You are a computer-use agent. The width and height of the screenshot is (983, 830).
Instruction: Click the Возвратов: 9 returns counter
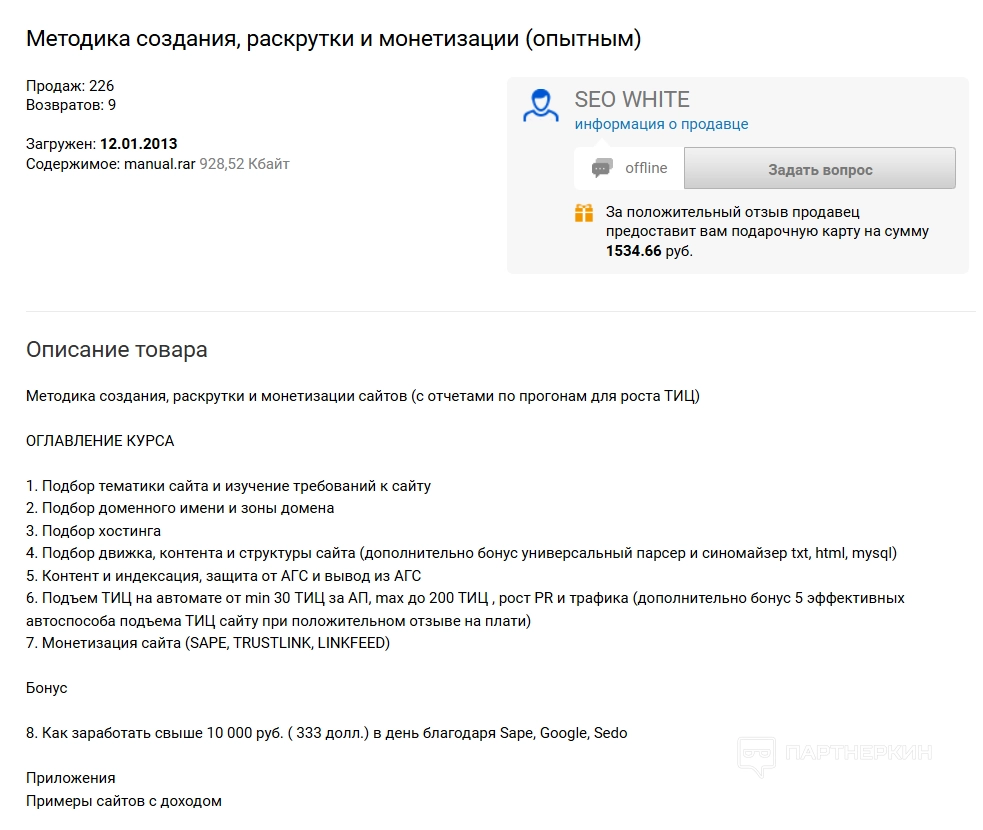click(71, 104)
